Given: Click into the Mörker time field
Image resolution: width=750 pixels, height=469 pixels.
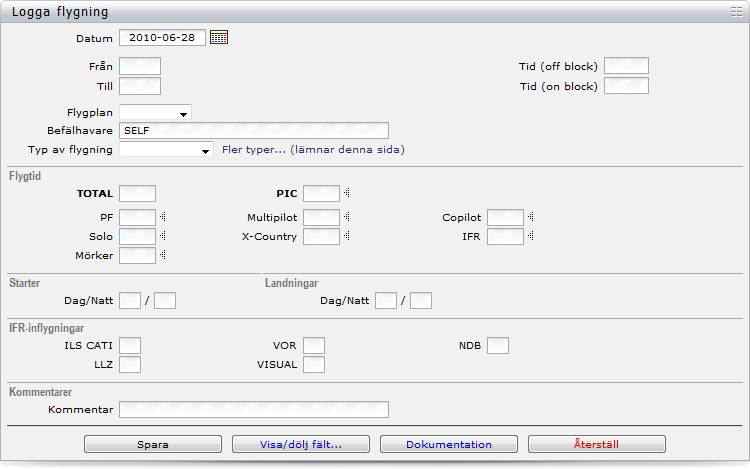Looking at the screenshot, I should coord(137,256).
